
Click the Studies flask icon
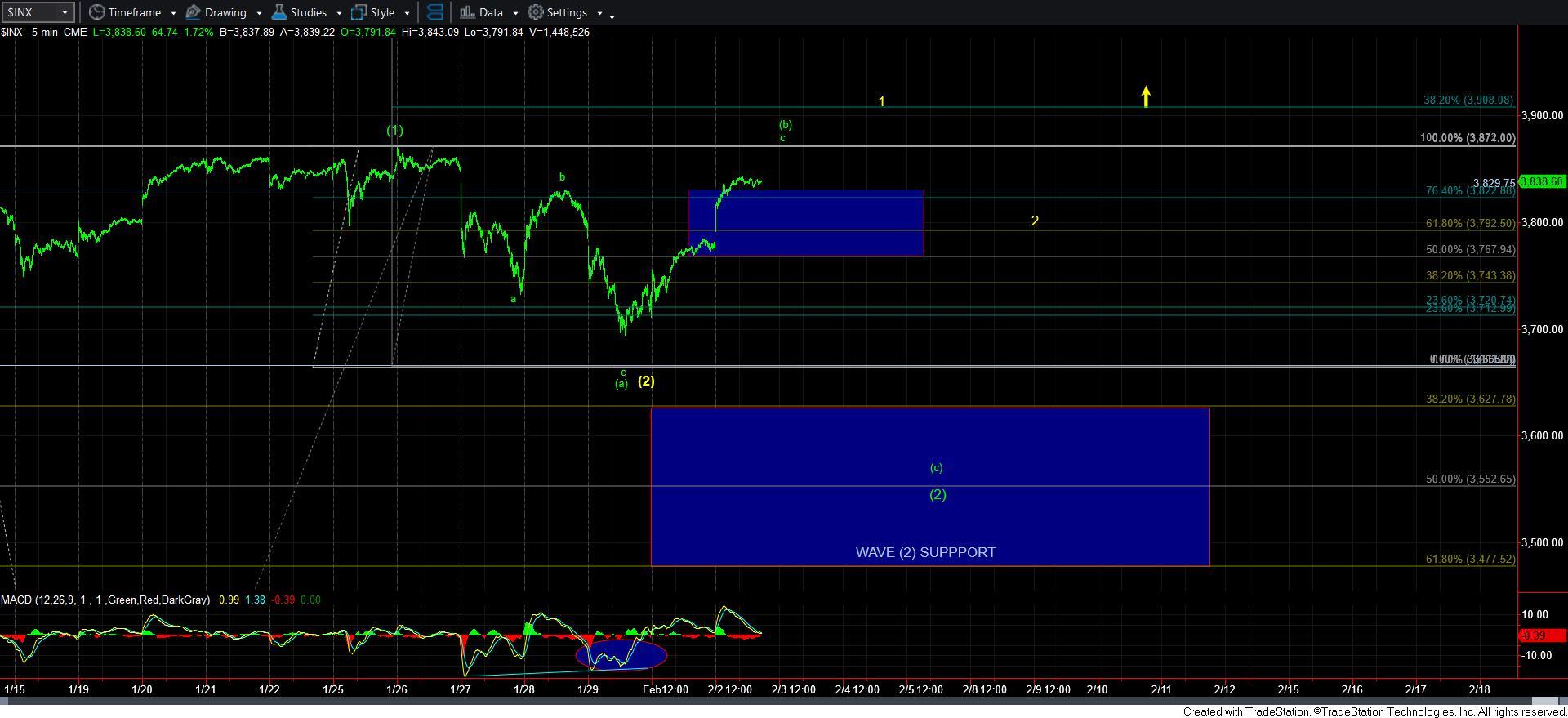(278, 12)
